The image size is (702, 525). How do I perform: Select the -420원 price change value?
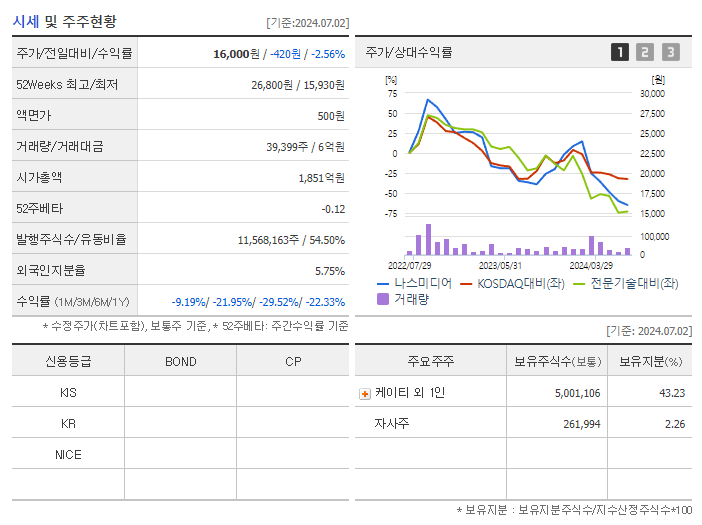click(x=286, y=54)
